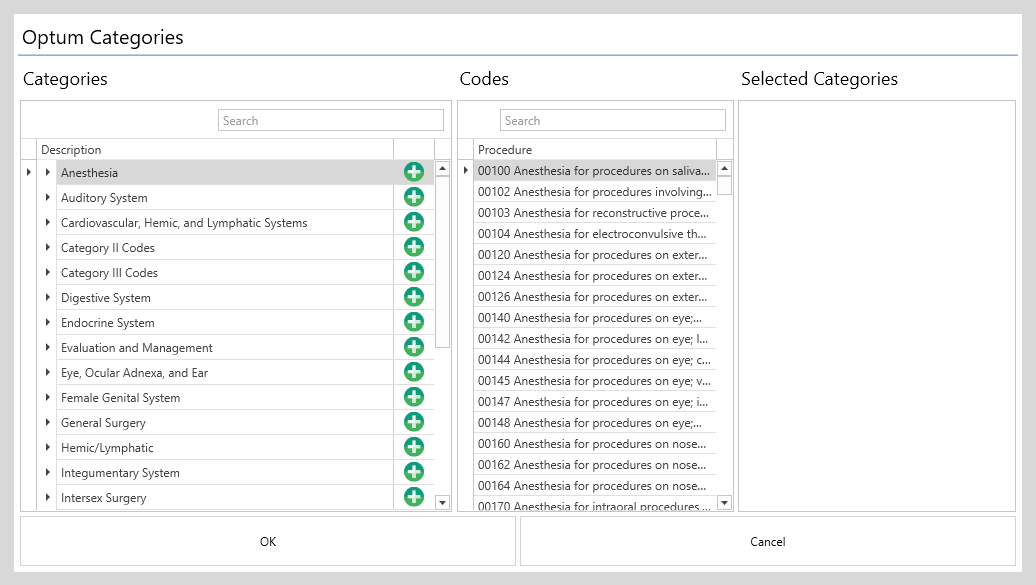
Task: Select code 00100 Anesthesia for procedures on saliva...
Action: click(595, 171)
